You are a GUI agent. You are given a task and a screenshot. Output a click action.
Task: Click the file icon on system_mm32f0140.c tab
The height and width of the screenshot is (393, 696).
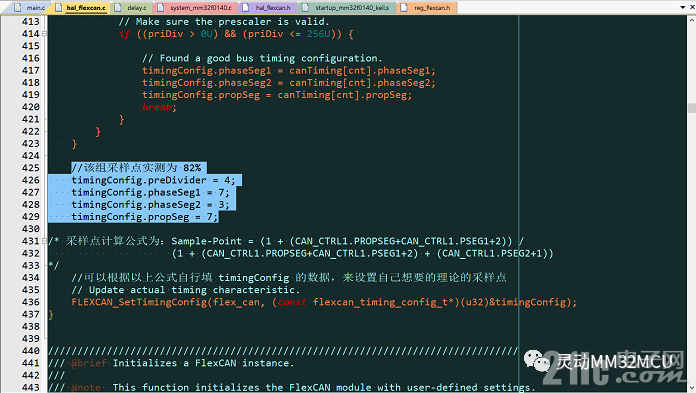tap(161, 8)
